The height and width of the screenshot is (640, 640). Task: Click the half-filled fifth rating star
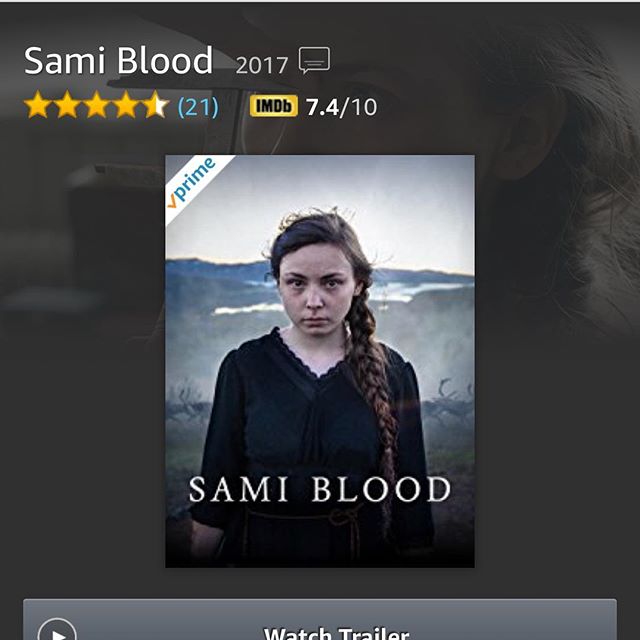[x=155, y=105]
